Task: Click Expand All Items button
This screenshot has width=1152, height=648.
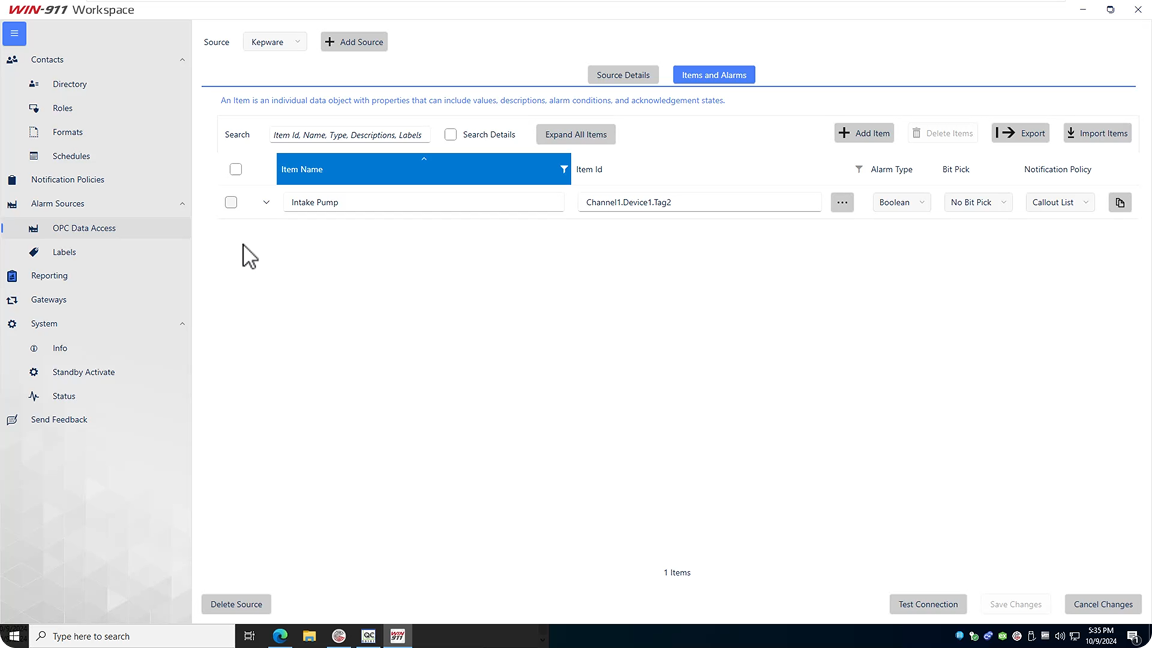Action: tap(576, 134)
